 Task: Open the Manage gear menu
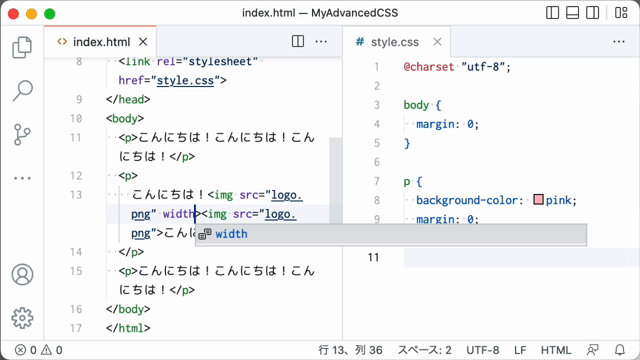[x=22, y=318]
